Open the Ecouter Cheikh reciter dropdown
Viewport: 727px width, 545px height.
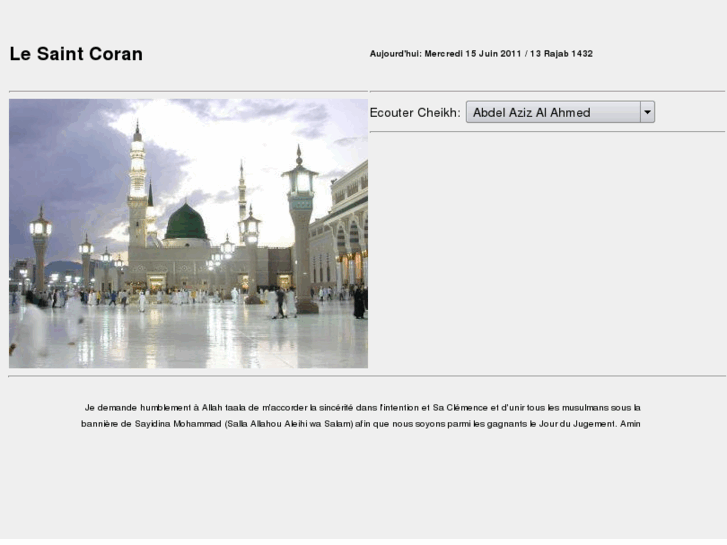tap(560, 112)
